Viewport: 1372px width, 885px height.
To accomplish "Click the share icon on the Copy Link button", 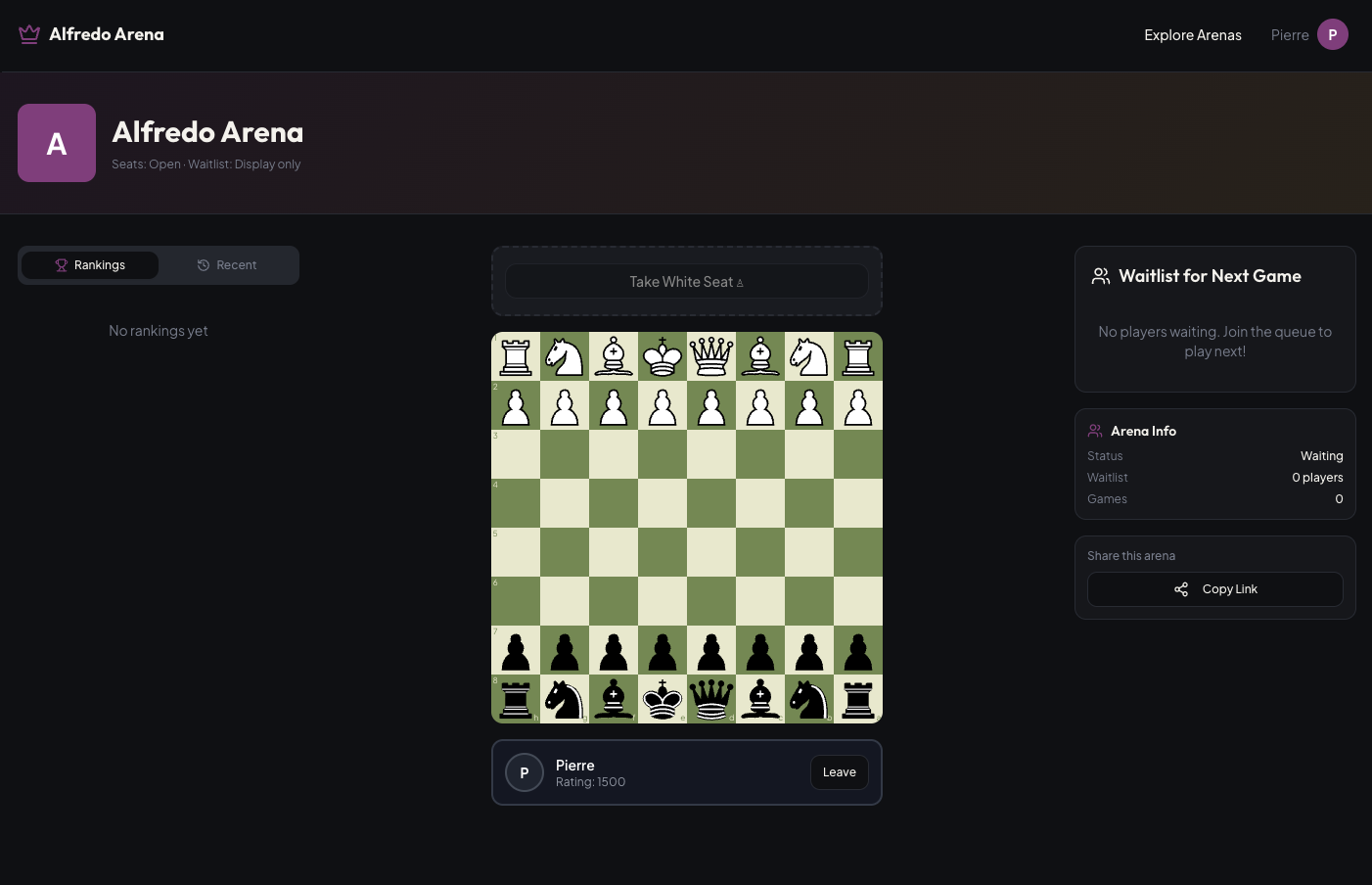I will (x=1181, y=589).
